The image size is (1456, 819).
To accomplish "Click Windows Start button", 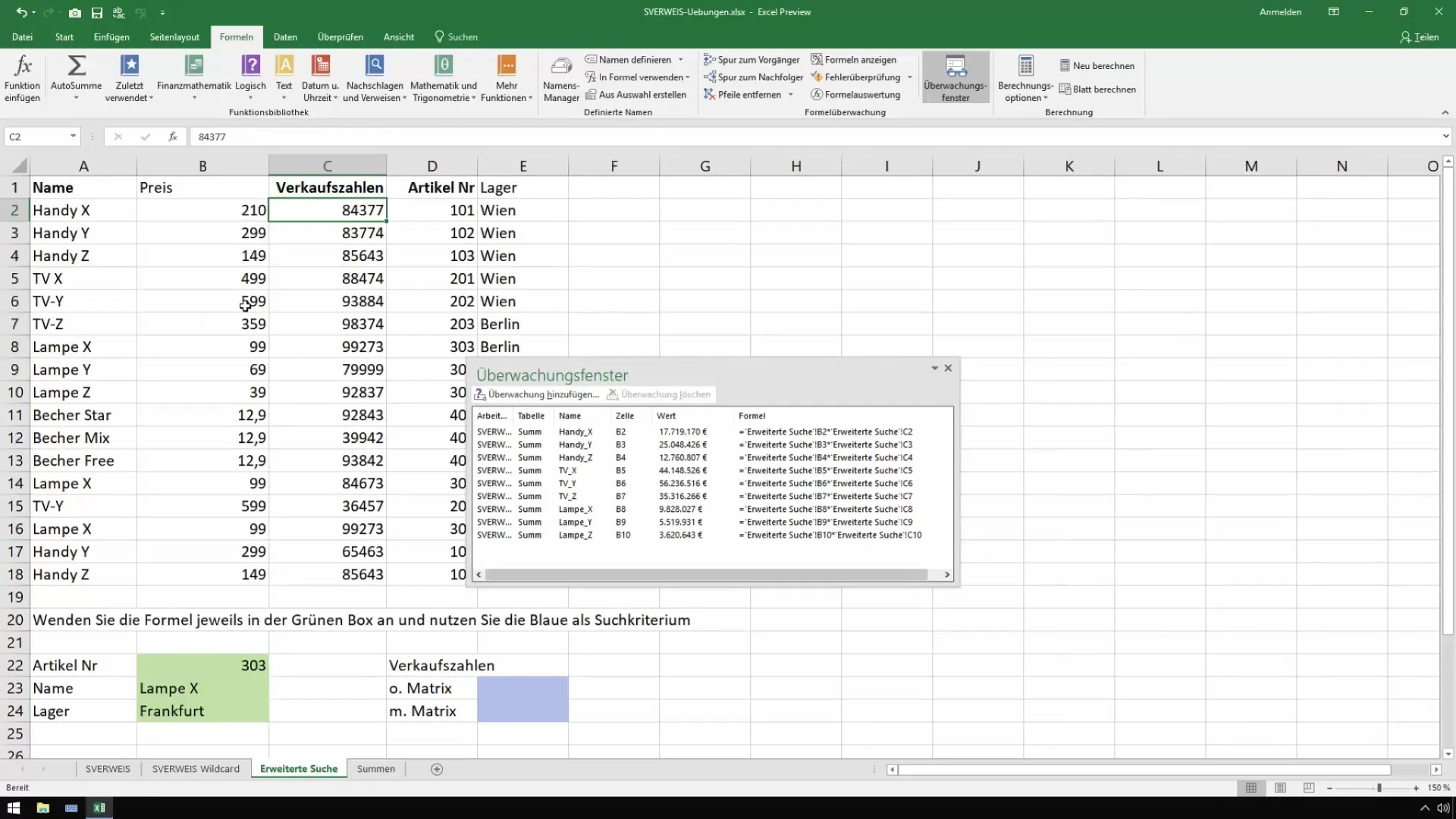I will (x=14, y=808).
